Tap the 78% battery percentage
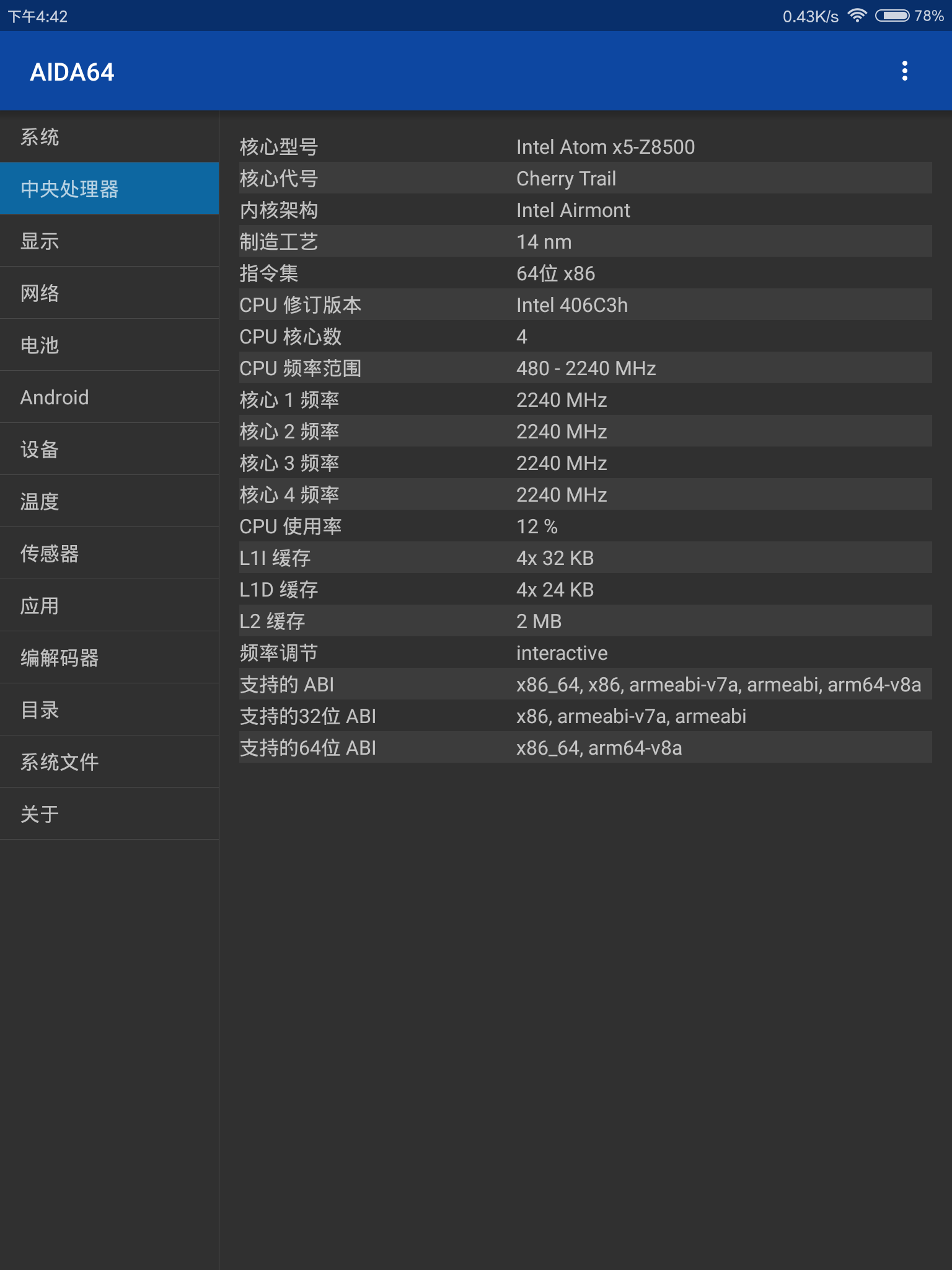The image size is (952, 1270). coord(929,16)
